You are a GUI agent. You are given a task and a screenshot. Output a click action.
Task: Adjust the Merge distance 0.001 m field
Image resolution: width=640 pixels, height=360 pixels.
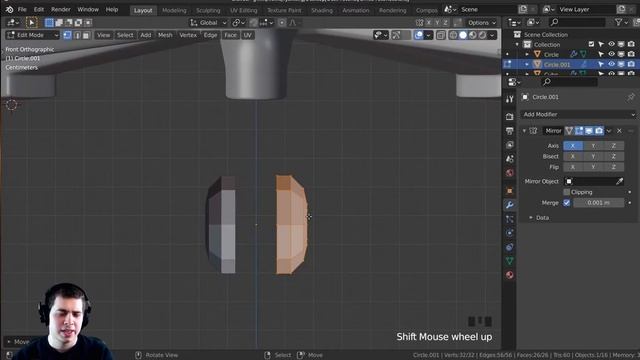598,202
